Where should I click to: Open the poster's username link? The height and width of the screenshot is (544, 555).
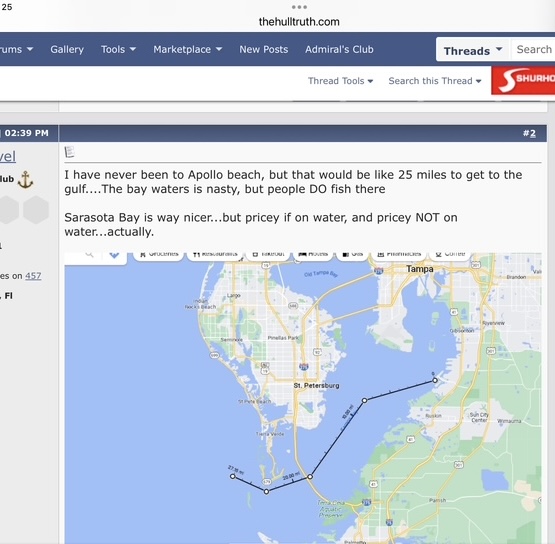tap(7, 156)
